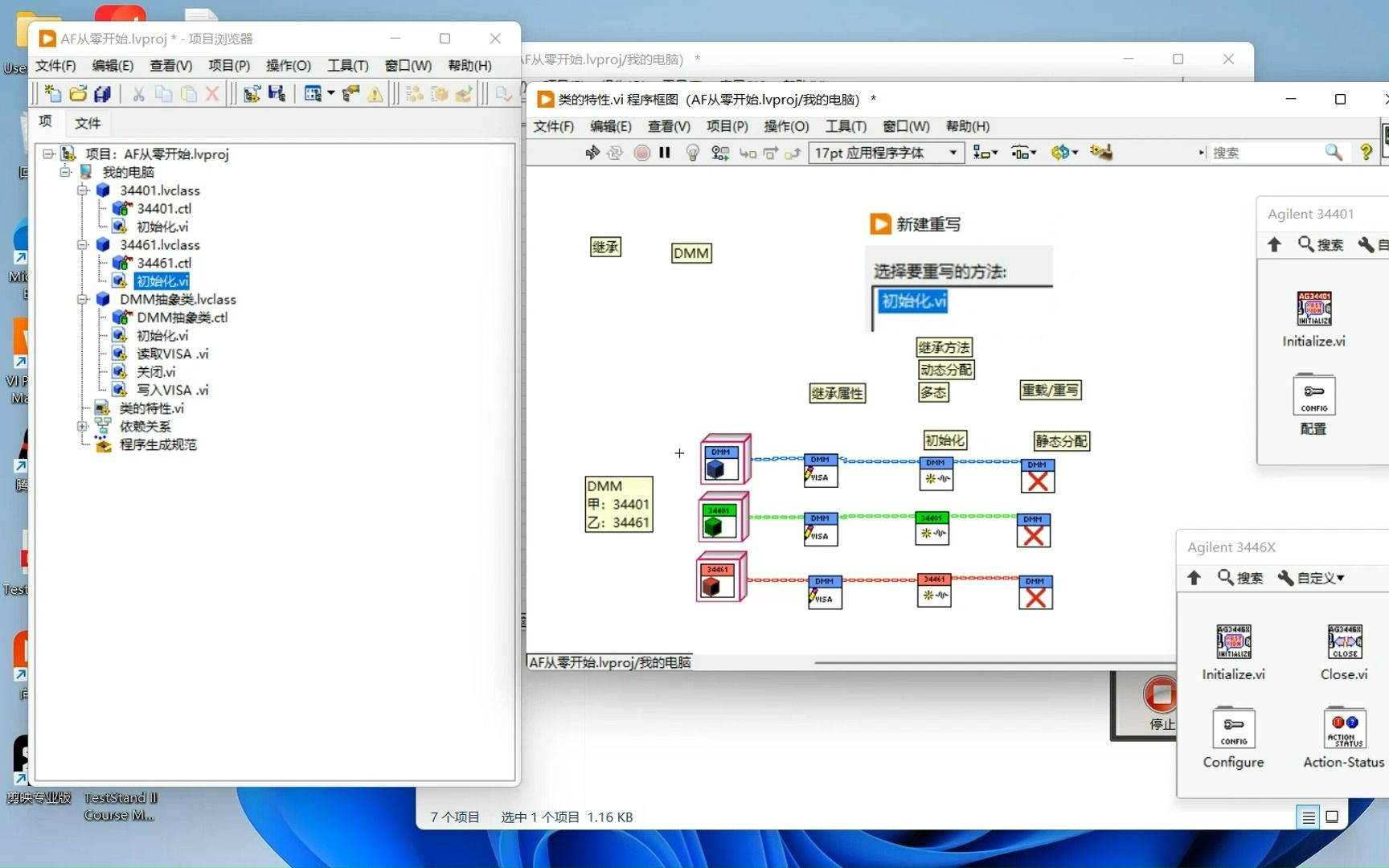Click the green 34401 class constant

tap(723, 518)
